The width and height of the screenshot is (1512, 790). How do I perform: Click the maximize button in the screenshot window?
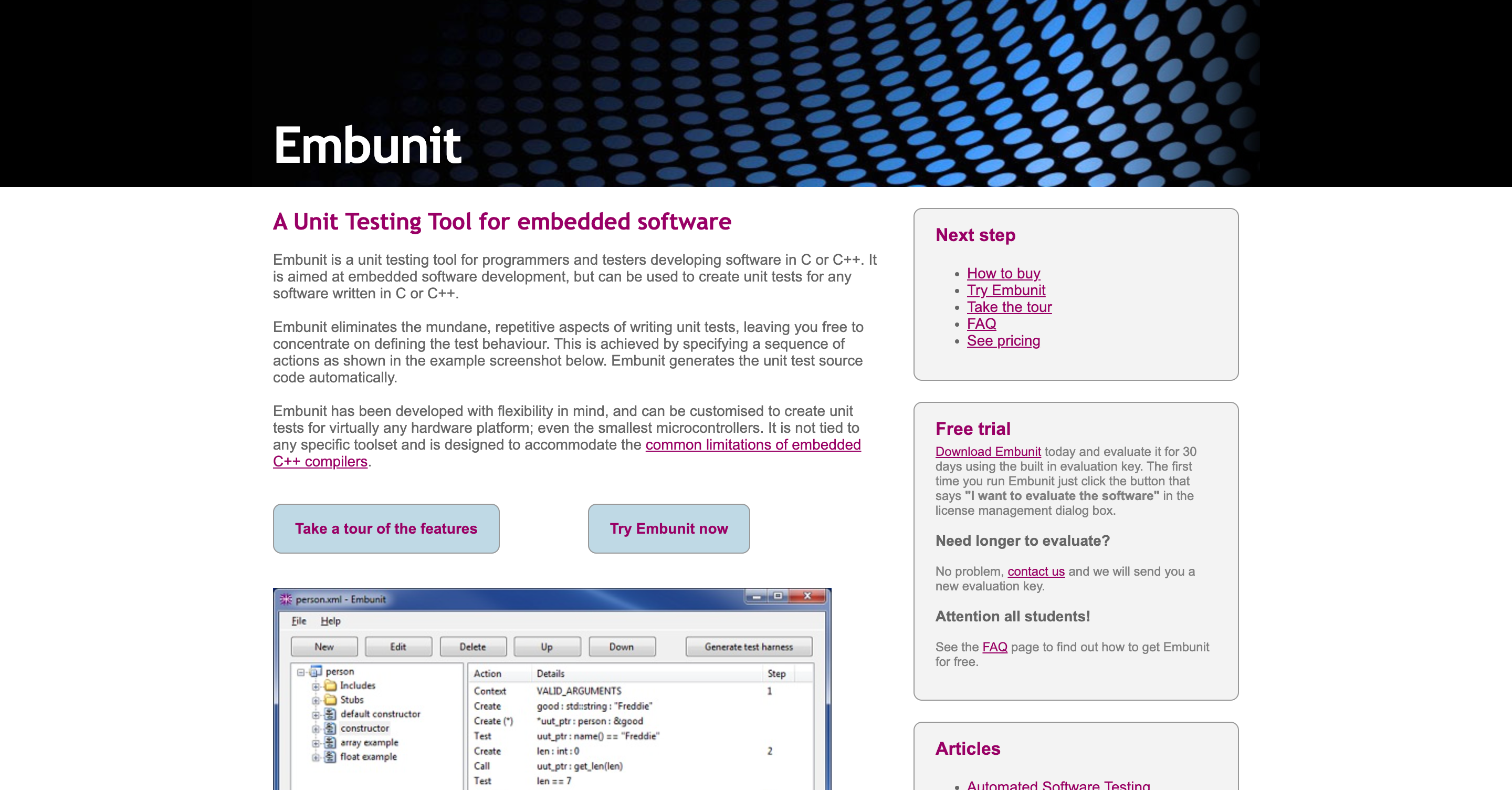click(778, 596)
